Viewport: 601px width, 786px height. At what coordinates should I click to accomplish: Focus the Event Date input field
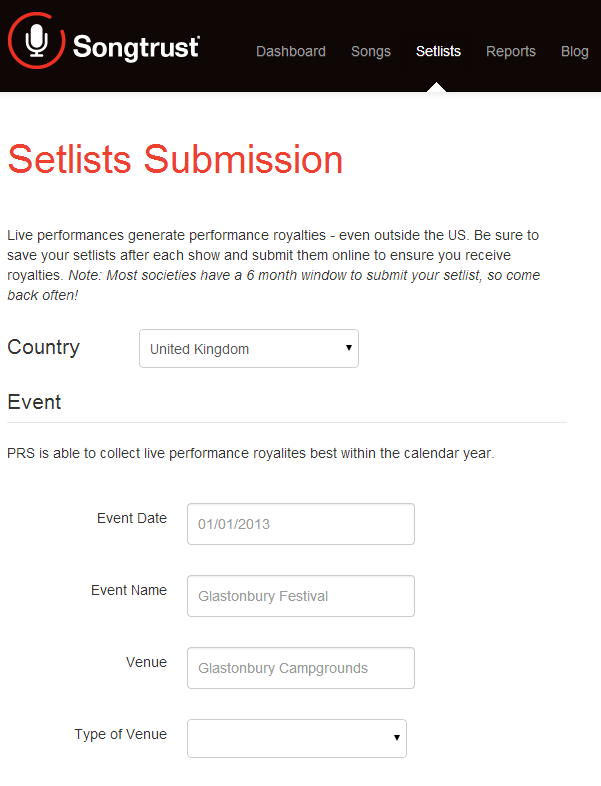(301, 524)
